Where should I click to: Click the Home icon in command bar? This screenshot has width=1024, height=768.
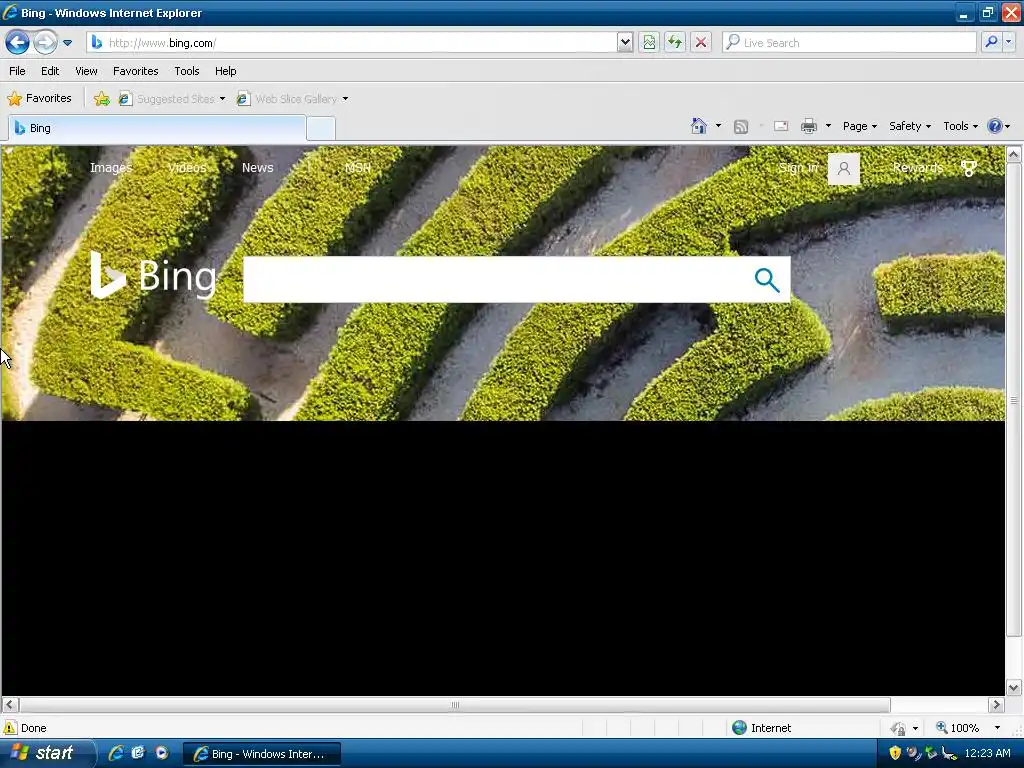[699, 126]
